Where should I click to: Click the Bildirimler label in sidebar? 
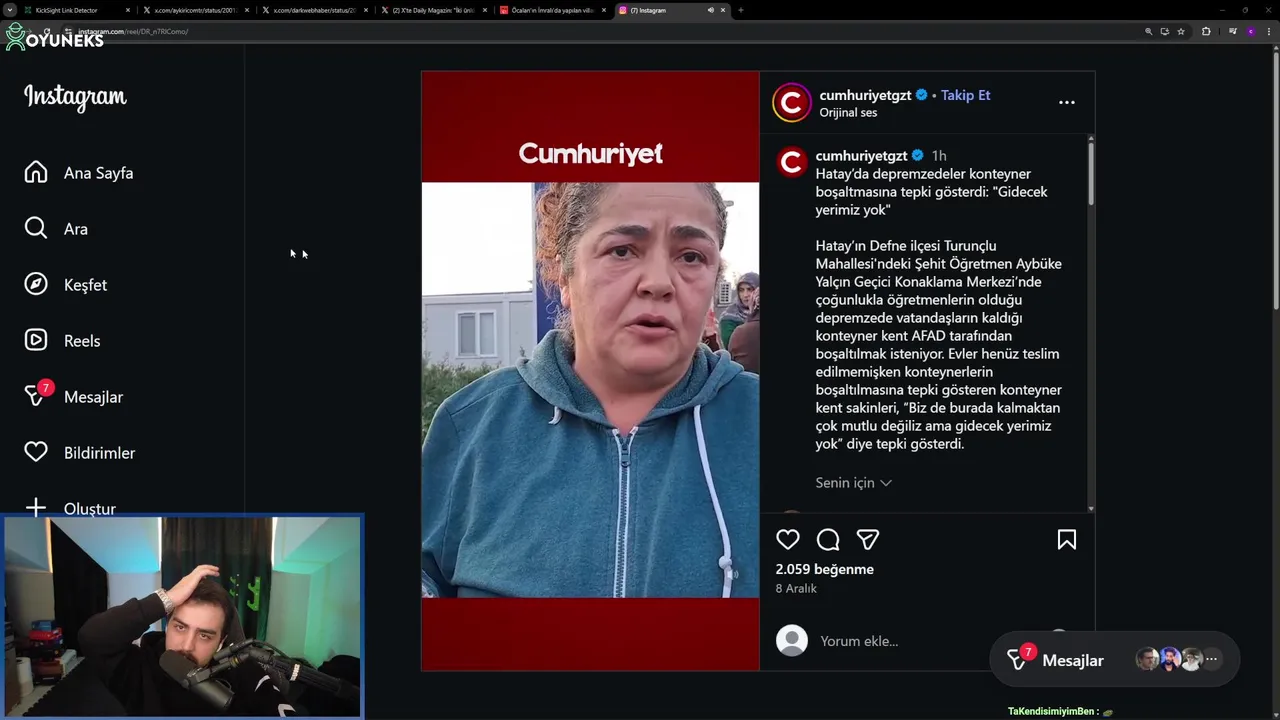99,453
